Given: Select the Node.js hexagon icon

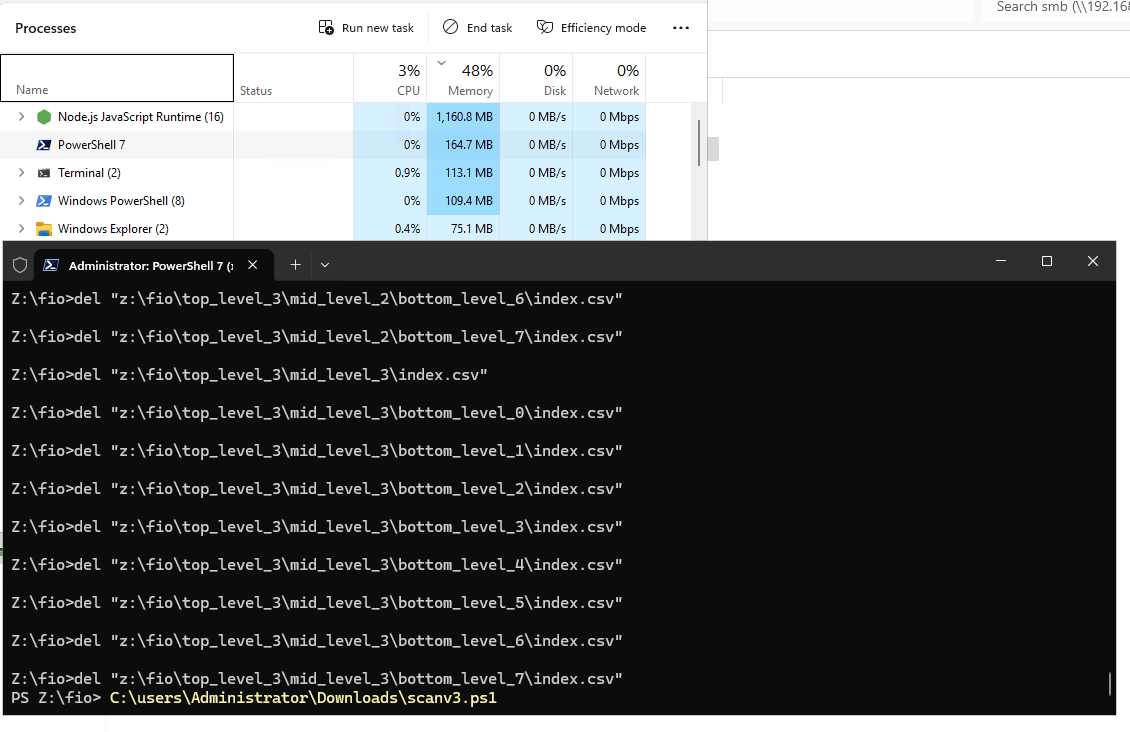Looking at the screenshot, I should tap(44, 117).
